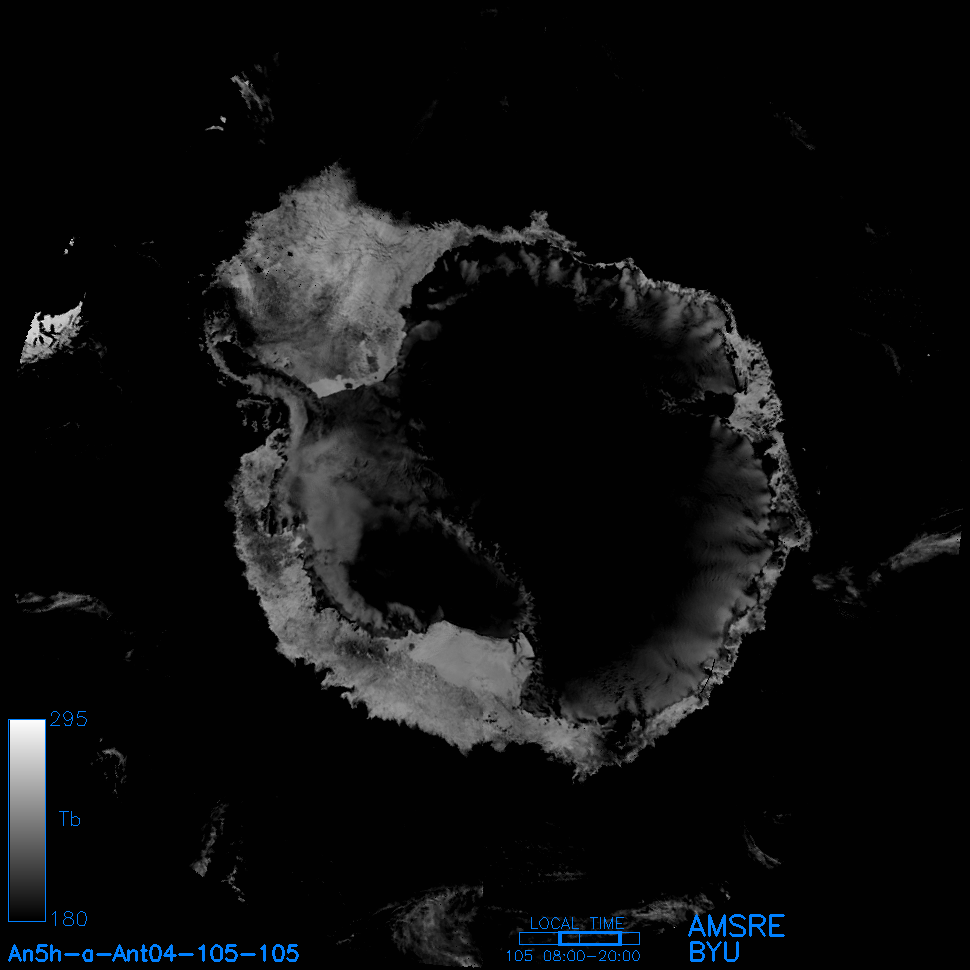Click the 180 color bar minimum label
The height and width of the screenshot is (970, 970).
tap(69, 919)
